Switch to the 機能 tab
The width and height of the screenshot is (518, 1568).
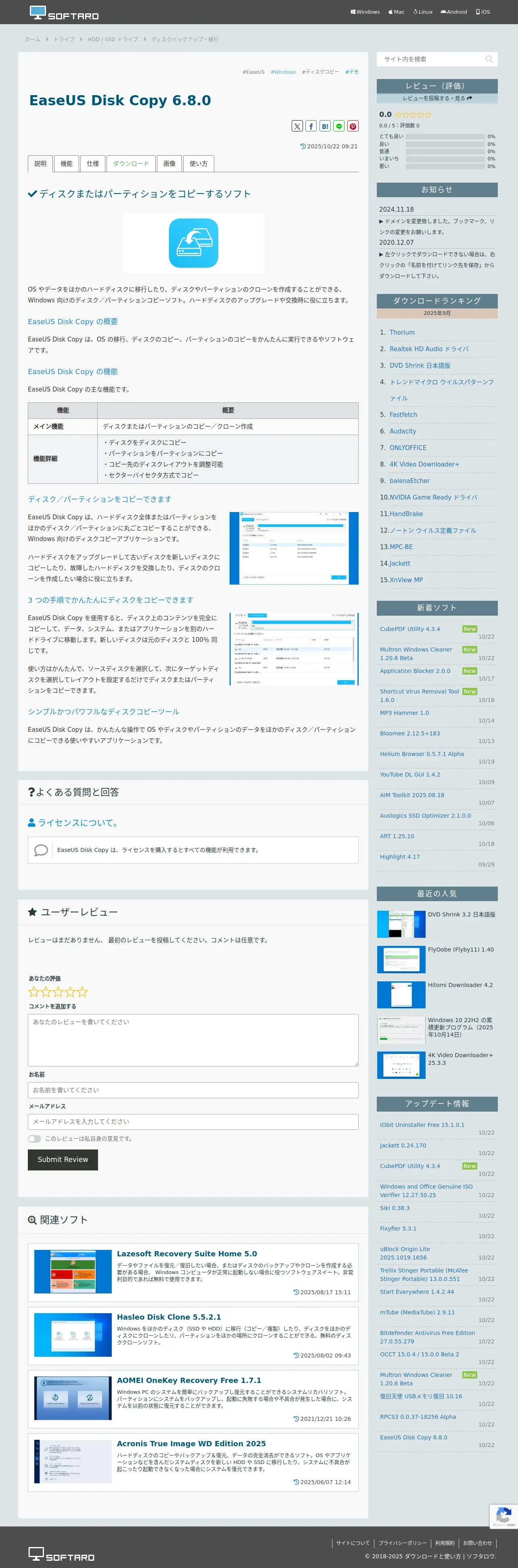(x=67, y=164)
